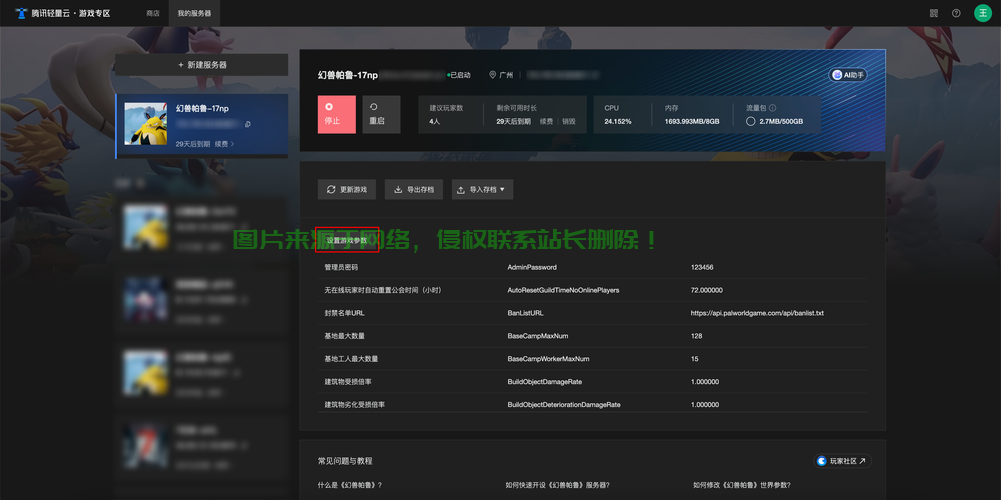The width and height of the screenshot is (1001, 500).
Task: Click 销毁 link to destroy server
Action: click(x=569, y=121)
